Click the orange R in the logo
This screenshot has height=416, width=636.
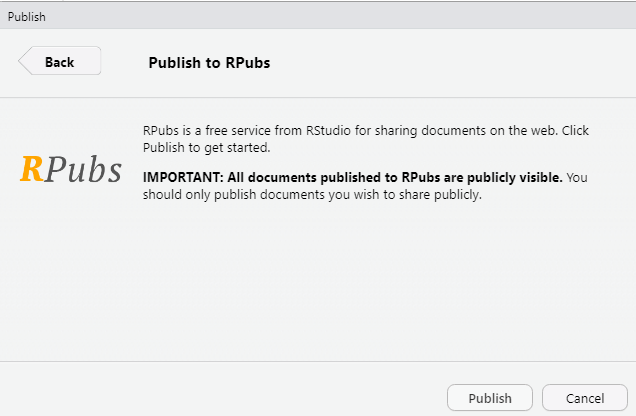pyautogui.click(x=31, y=169)
